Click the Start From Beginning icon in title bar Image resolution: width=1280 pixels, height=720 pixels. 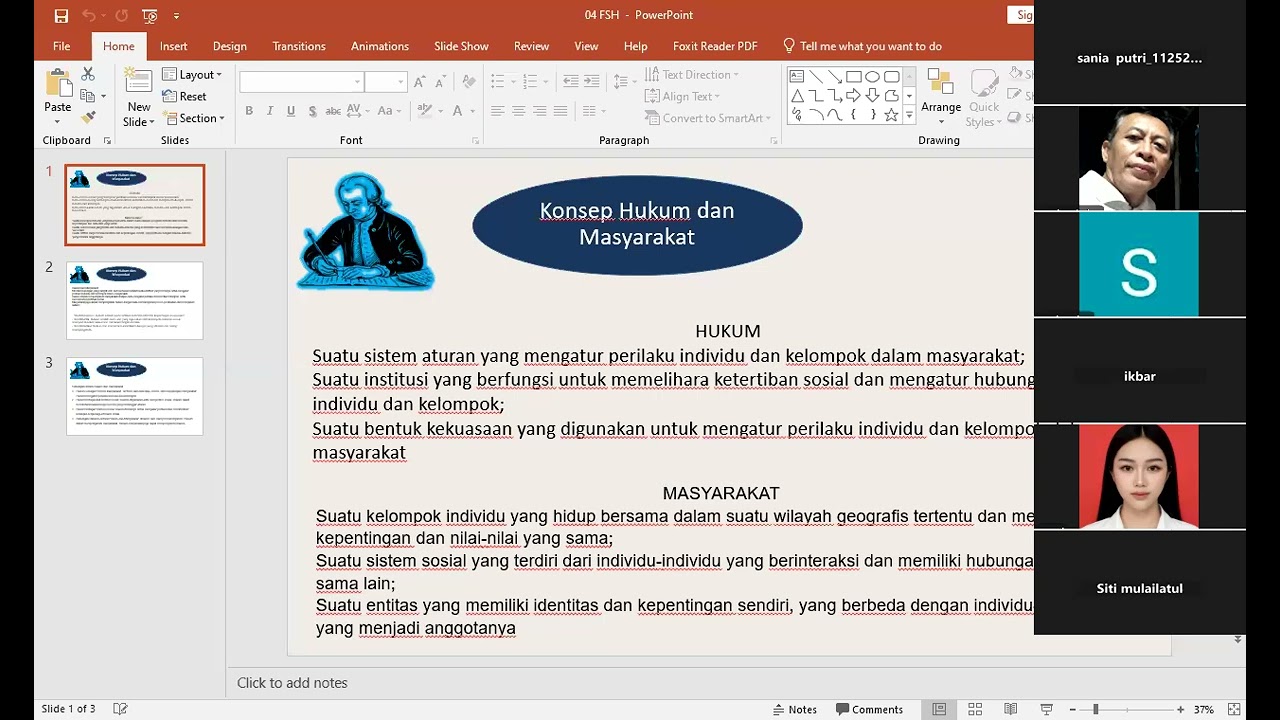pyautogui.click(x=150, y=15)
